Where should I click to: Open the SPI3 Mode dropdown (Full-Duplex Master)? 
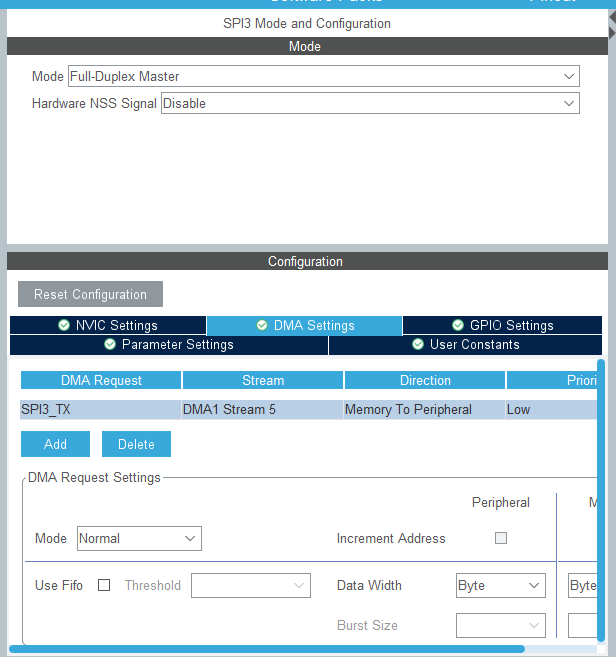324,76
